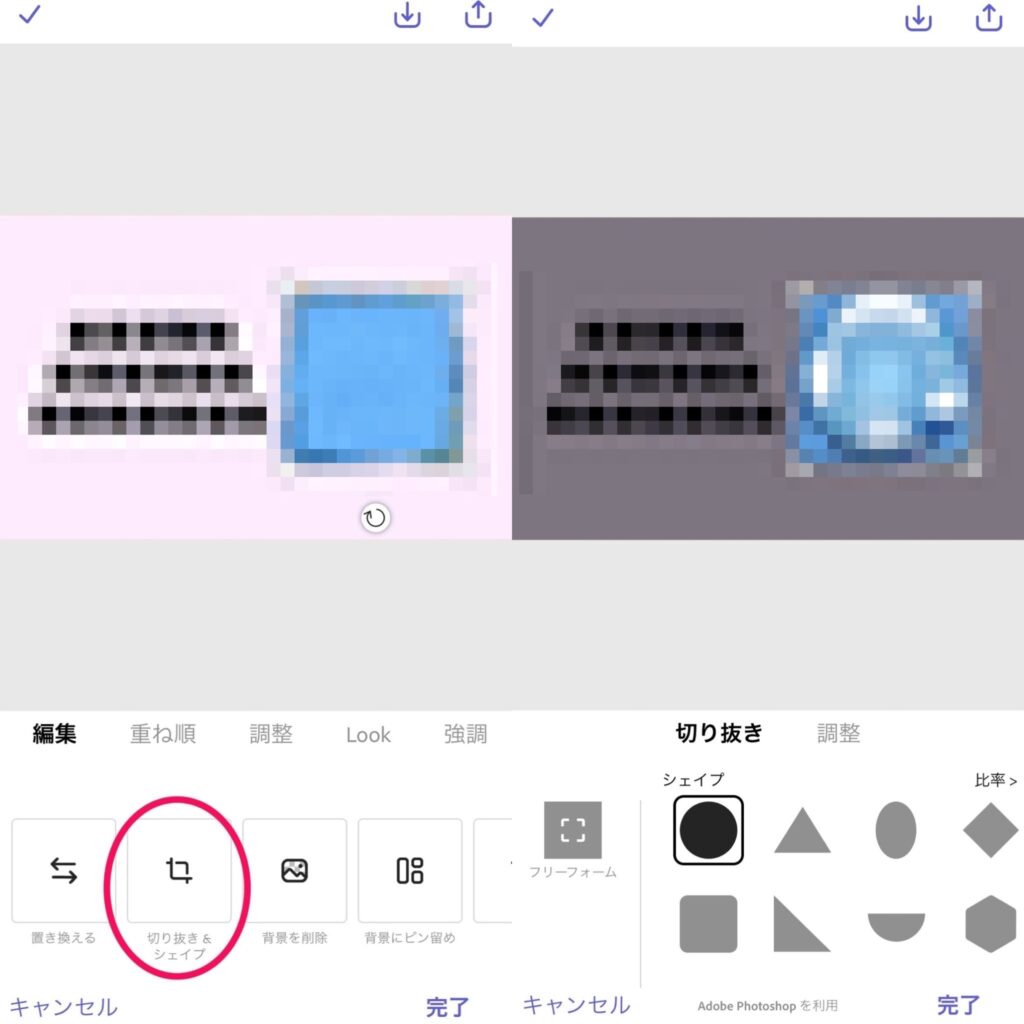Tap the 背景にピン留め layout icon
The width and height of the screenshot is (1024, 1024).
[x=410, y=871]
